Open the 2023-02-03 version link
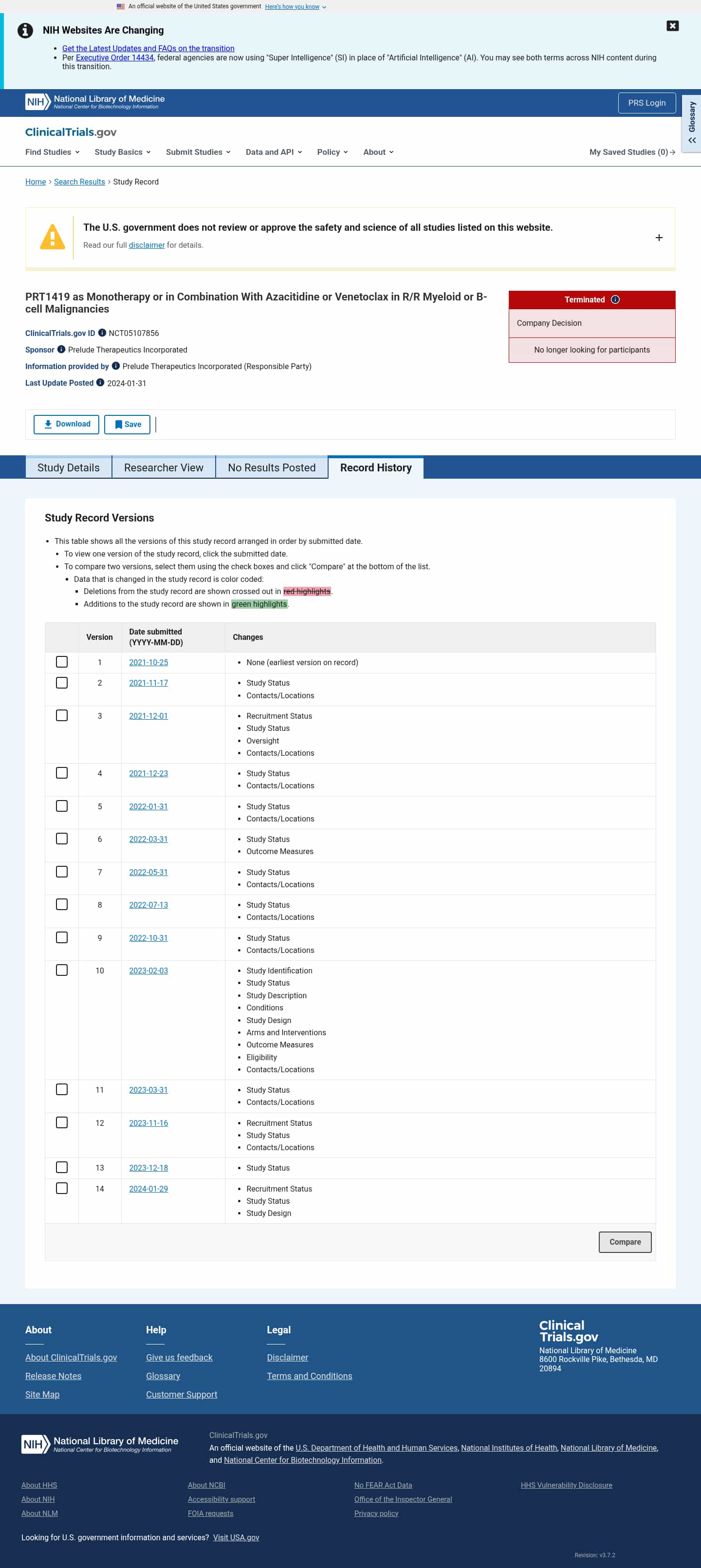Image resolution: width=701 pixels, height=1568 pixels. coord(148,970)
